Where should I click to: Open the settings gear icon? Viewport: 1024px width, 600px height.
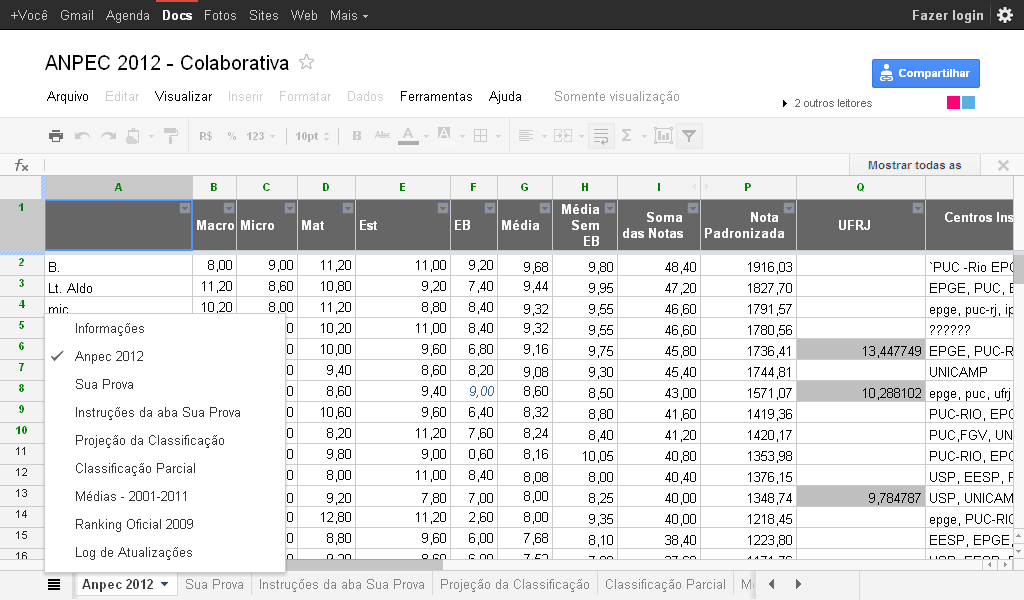1005,15
